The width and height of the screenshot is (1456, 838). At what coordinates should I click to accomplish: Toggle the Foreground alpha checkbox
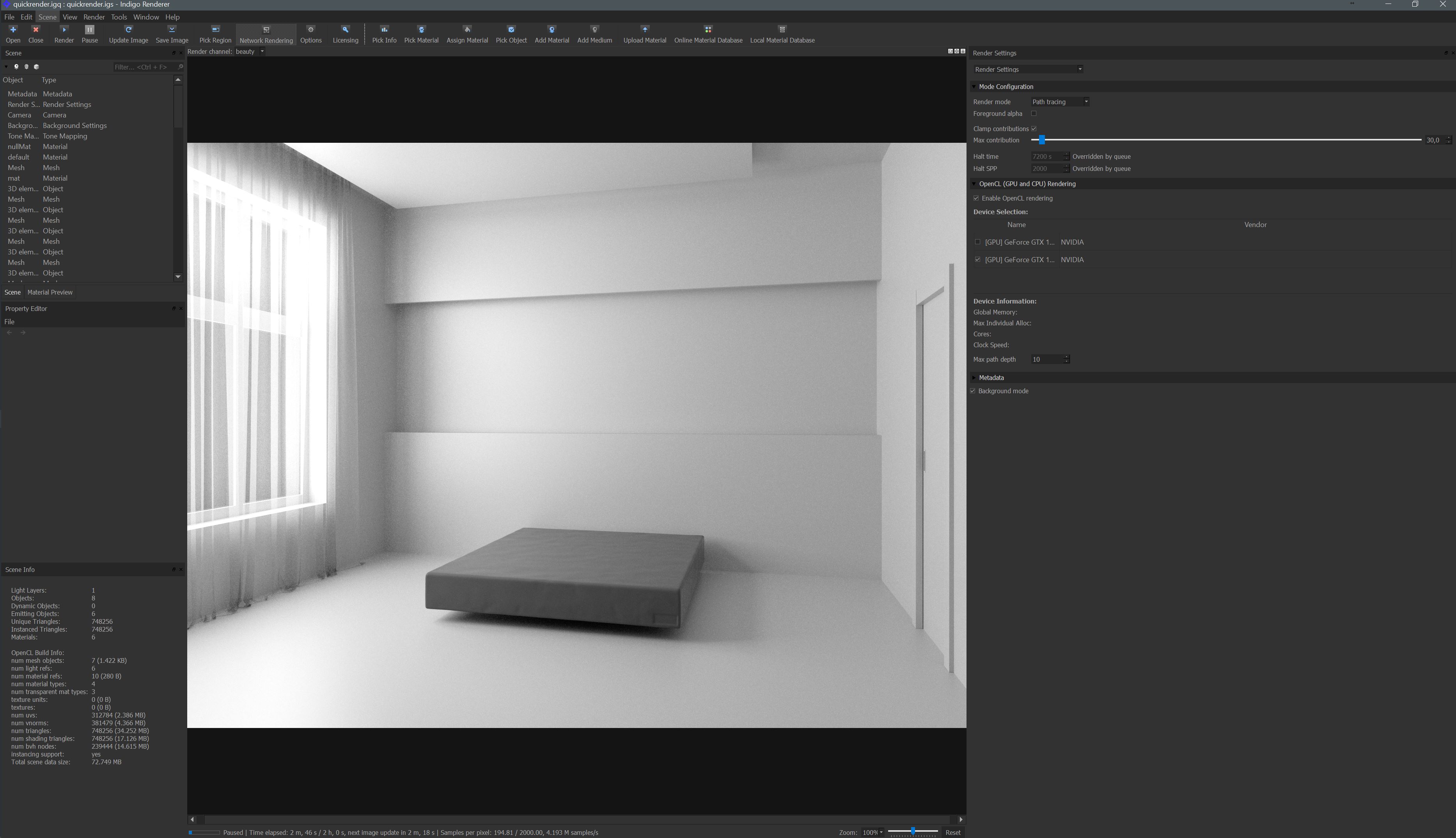(x=1034, y=114)
